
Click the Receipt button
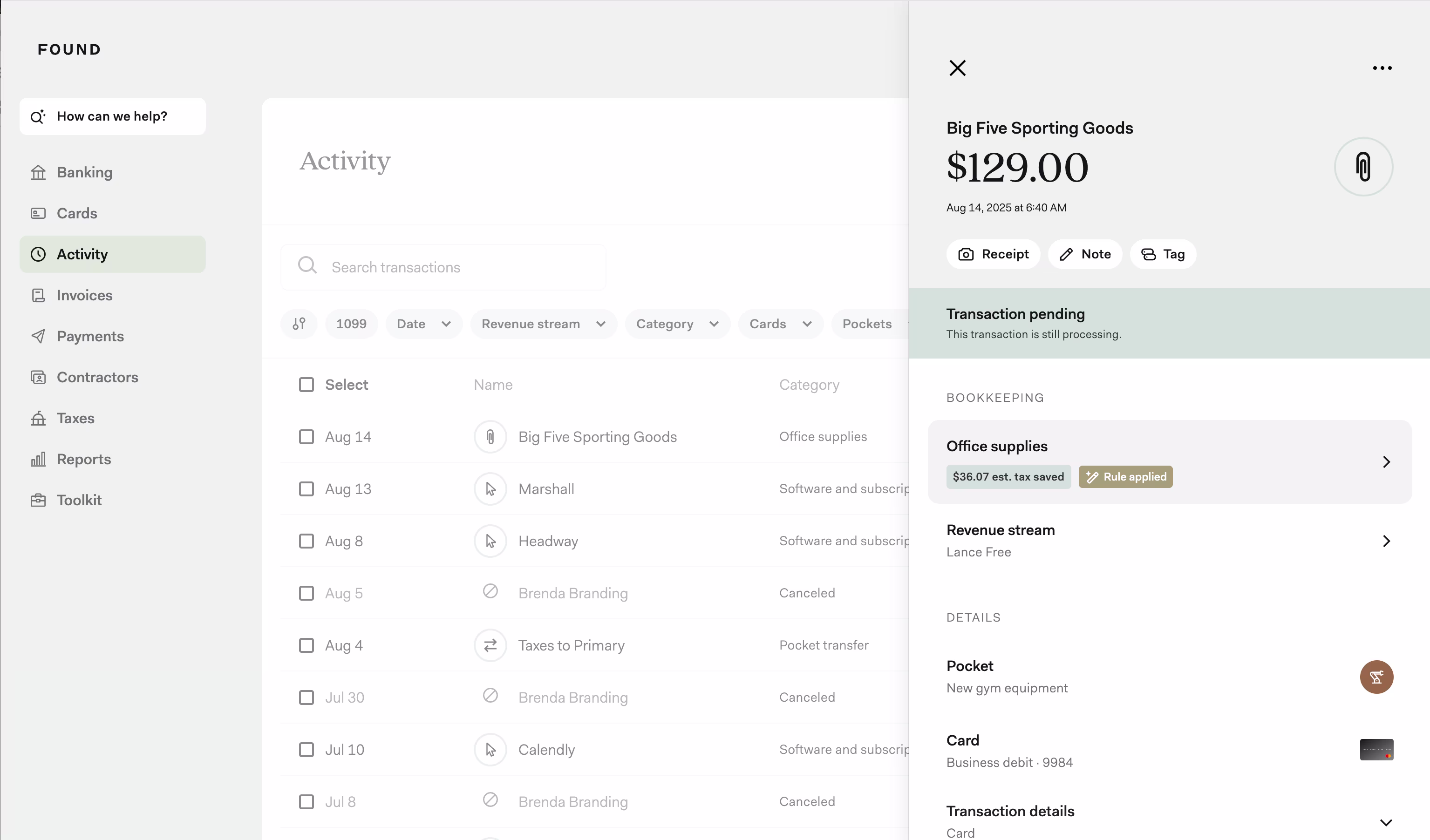pos(993,254)
